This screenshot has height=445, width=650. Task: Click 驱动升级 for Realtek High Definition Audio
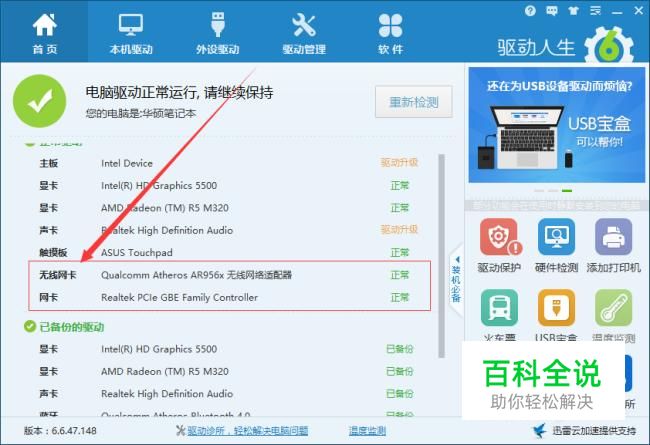(399, 229)
